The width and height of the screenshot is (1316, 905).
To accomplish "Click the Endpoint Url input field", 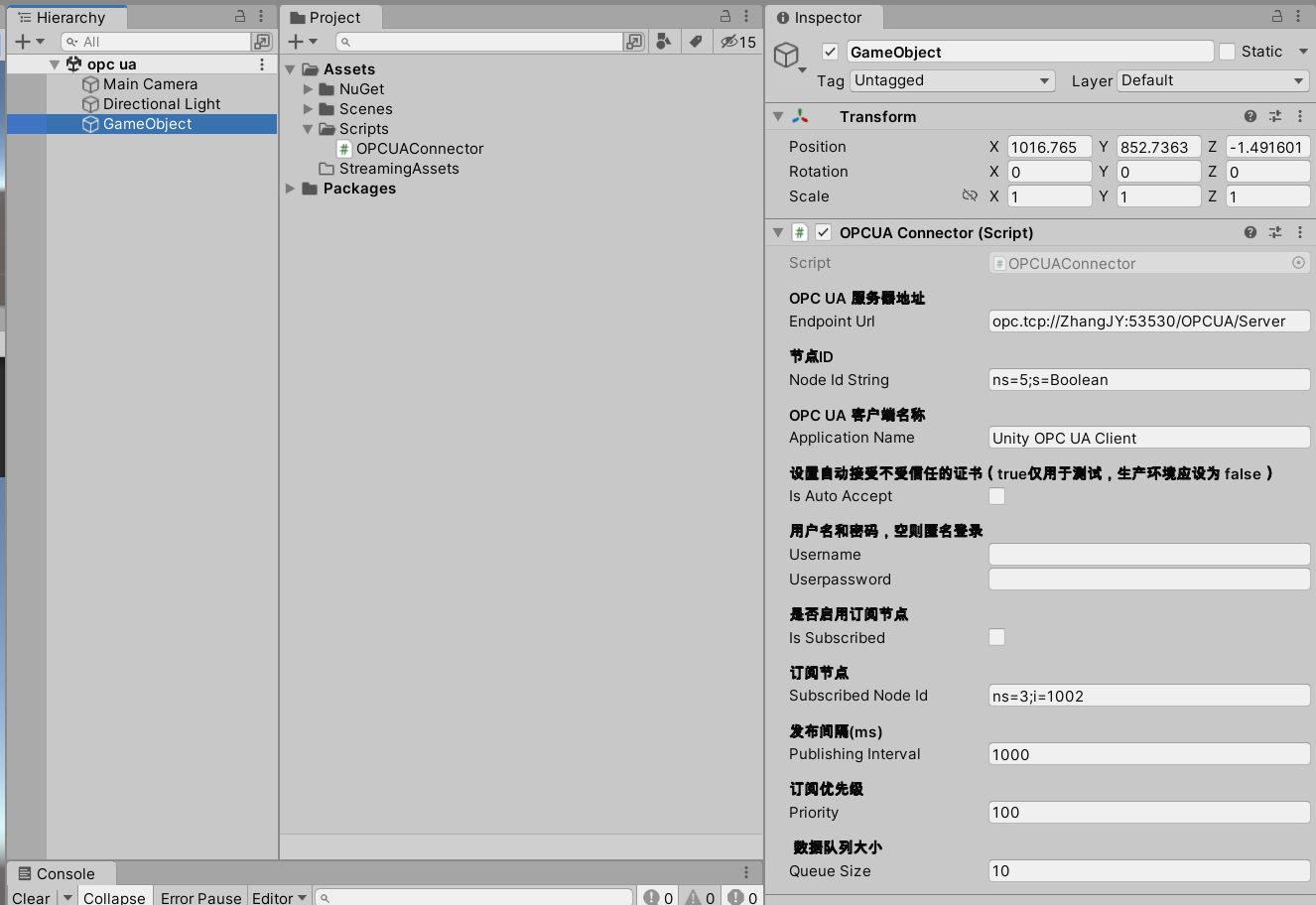I will 1148,321.
